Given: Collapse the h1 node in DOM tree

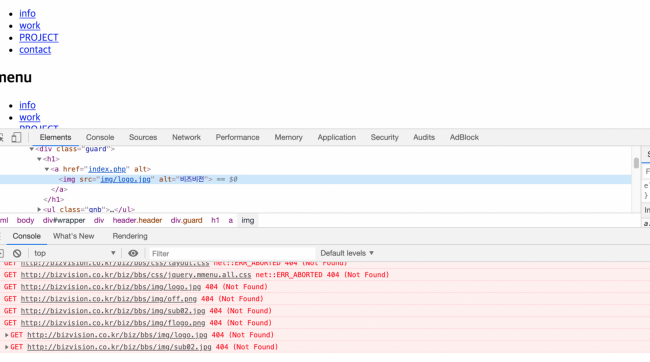Looking at the screenshot, I should (39, 159).
